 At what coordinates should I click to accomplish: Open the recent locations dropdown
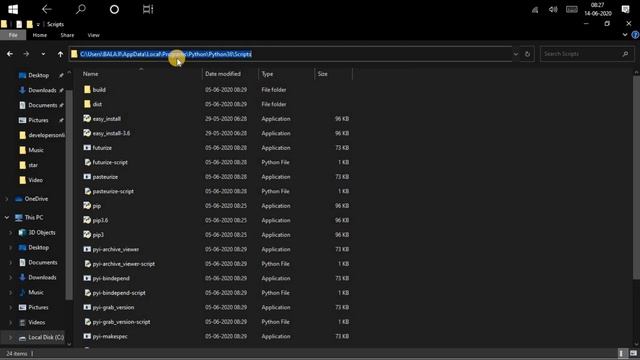coord(43,54)
